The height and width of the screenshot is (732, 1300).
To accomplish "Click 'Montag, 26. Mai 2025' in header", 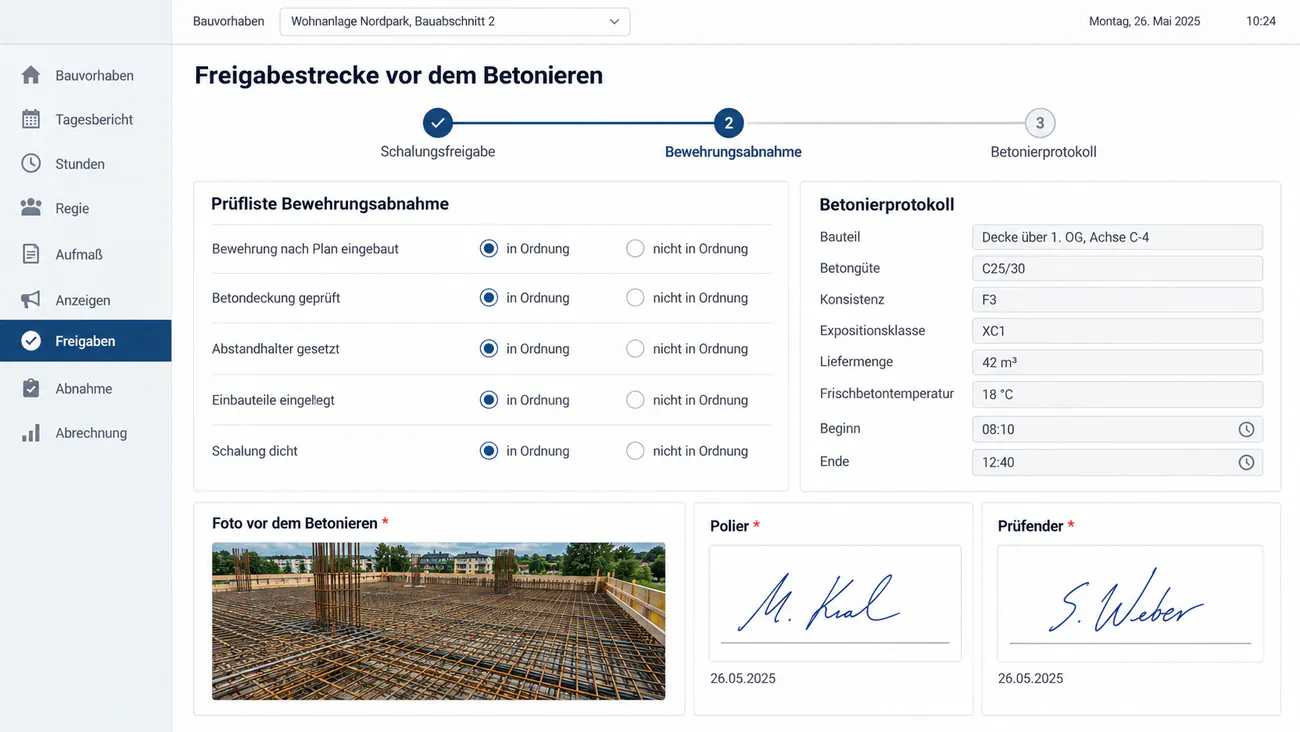I will (1144, 21).
